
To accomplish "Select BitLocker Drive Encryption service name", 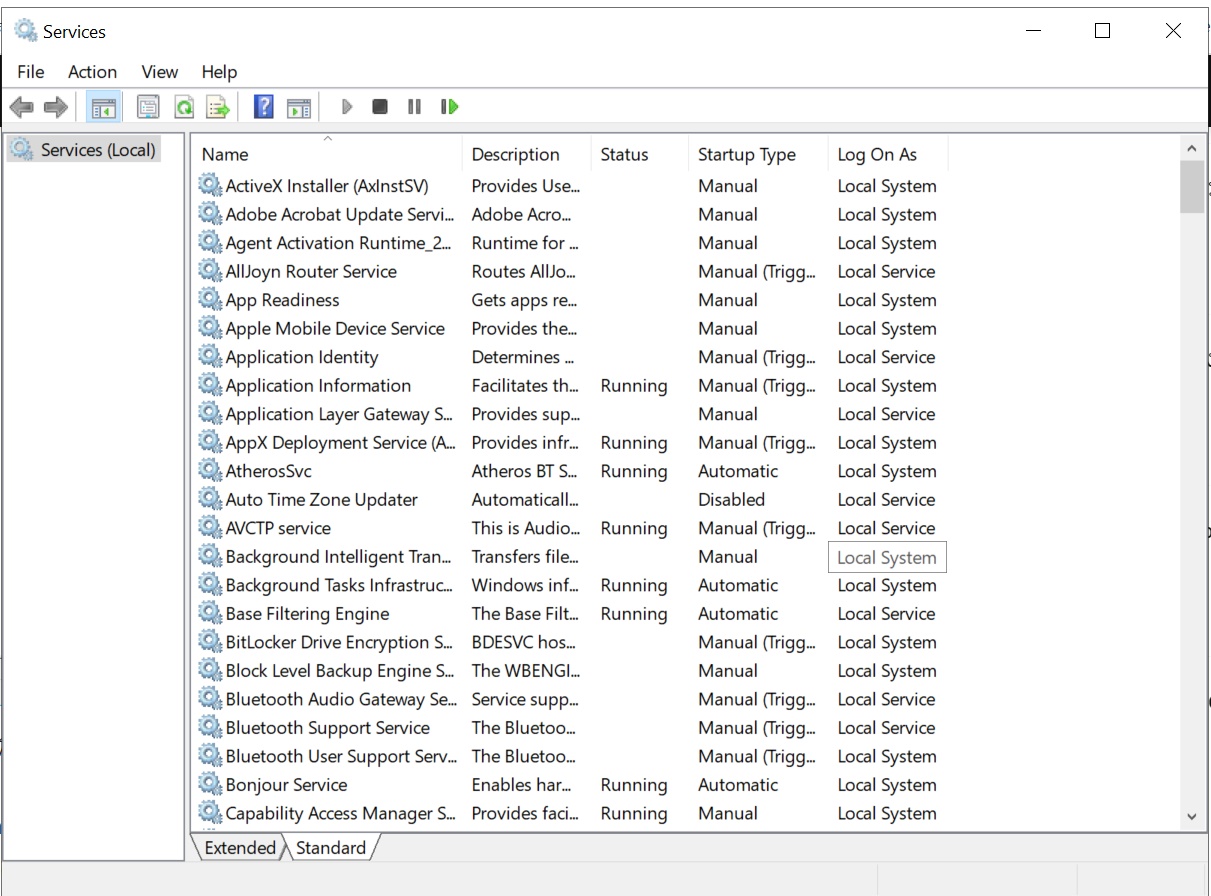I will (339, 642).
